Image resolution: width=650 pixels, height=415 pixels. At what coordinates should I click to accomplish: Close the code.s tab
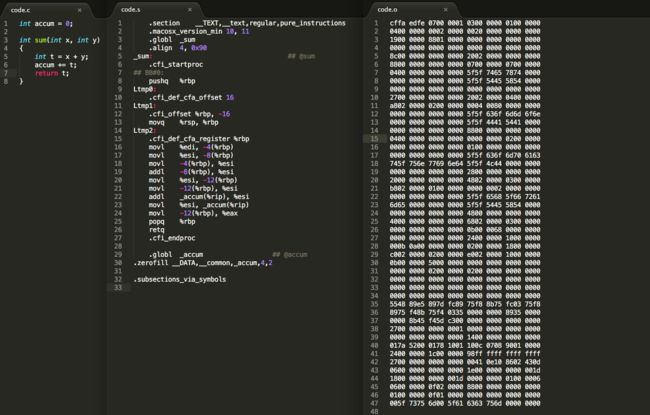(x=190, y=10)
